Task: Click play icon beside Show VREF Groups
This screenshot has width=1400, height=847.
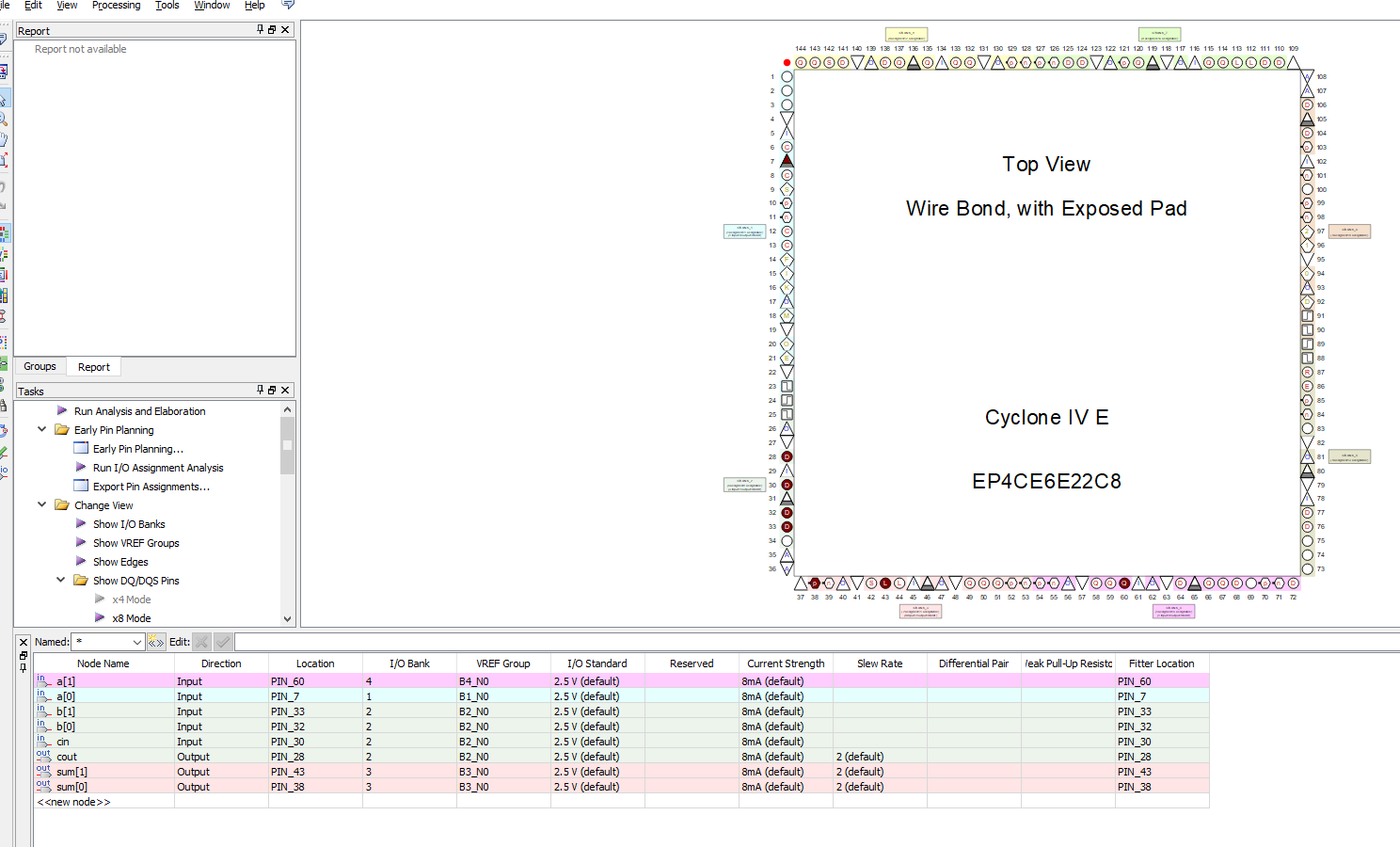Action: coord(81,543)
